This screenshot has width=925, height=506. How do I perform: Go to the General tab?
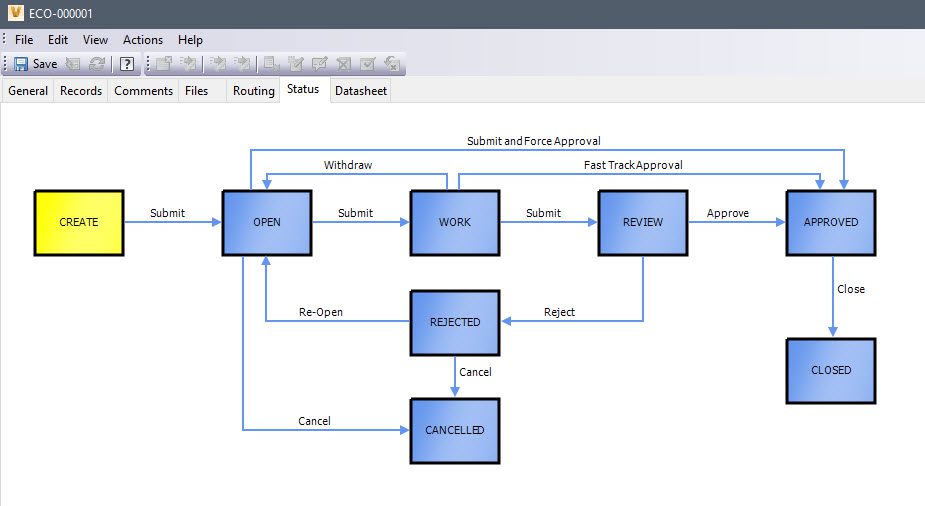(28, 91)
